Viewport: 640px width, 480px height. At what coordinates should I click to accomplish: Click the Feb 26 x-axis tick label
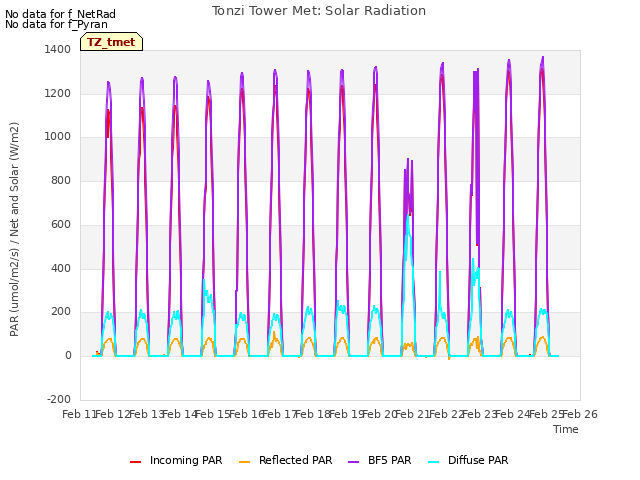tap(580, 414)
